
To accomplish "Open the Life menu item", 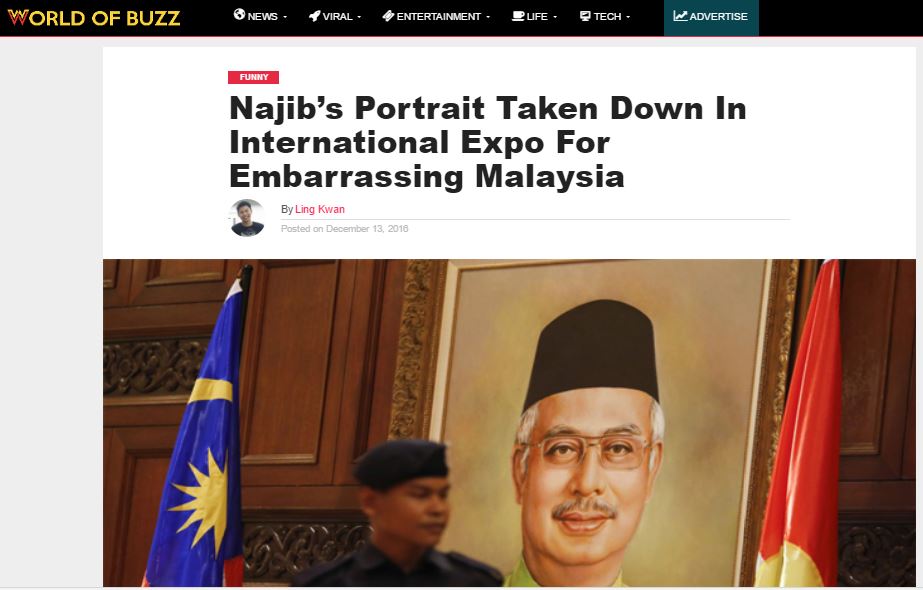I will coord(534,16).
